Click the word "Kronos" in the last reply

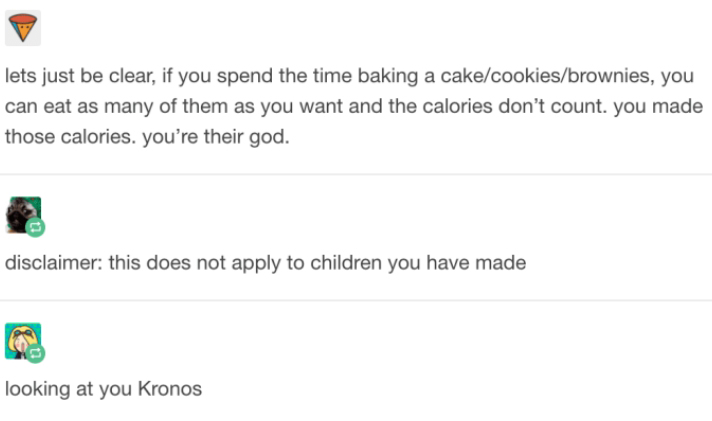(171, 389)
